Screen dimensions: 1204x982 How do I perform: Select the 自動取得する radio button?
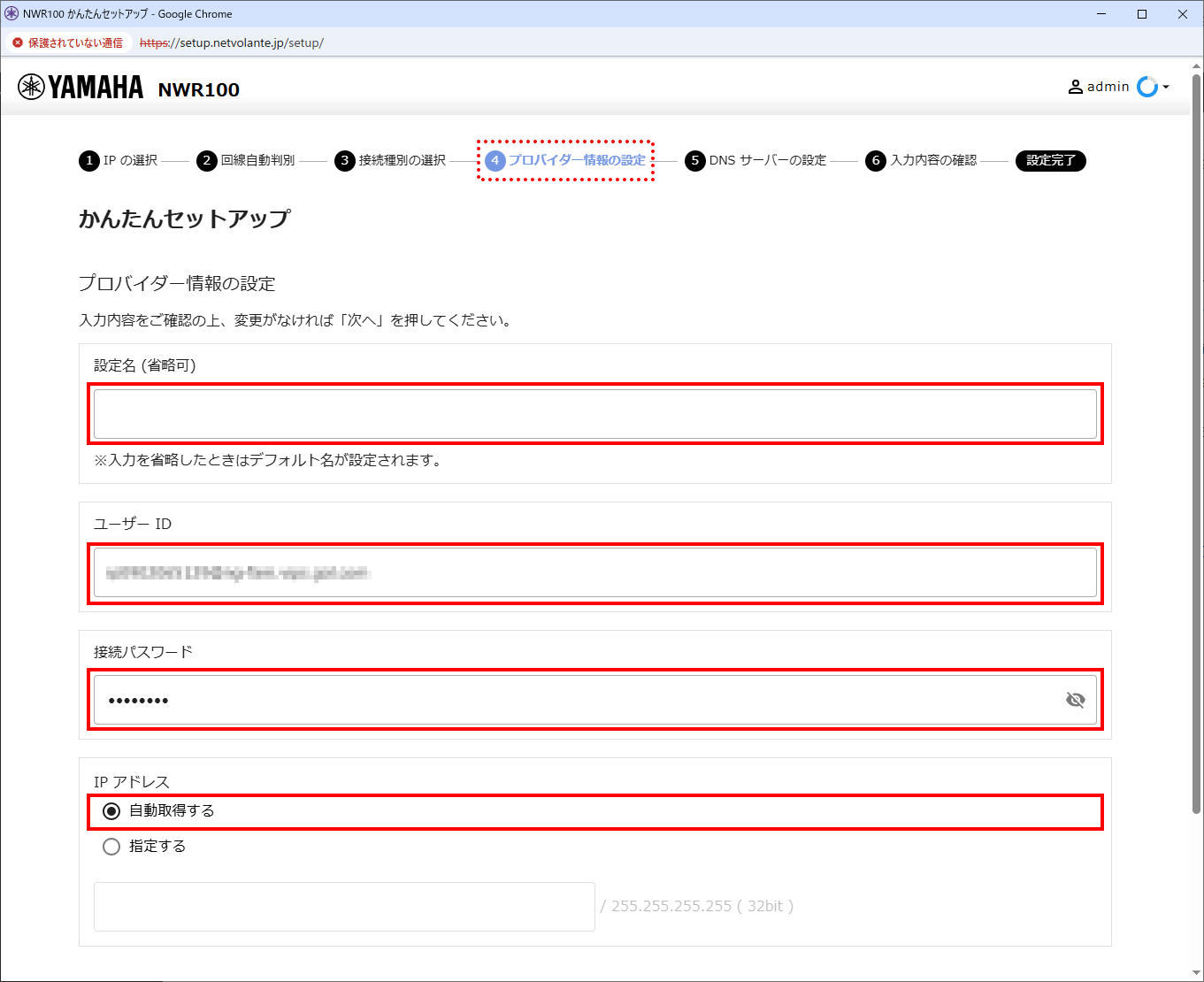[x=111, y=811]
